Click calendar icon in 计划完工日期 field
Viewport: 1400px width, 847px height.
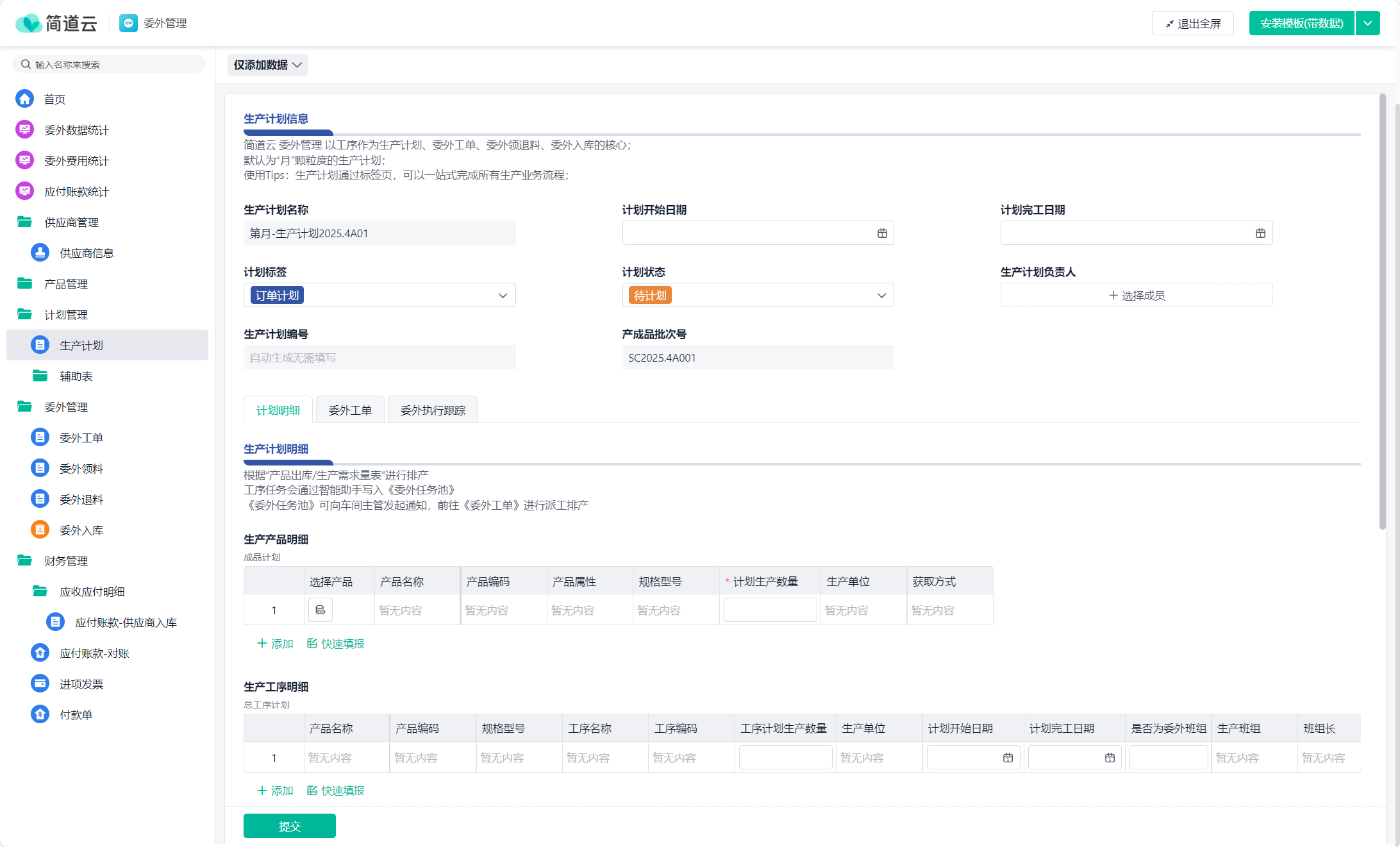point(1260,233)
